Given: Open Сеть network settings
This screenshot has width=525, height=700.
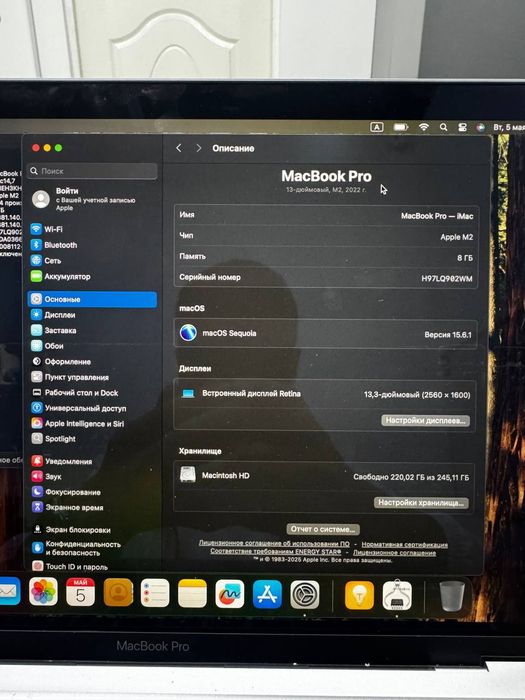Looking at the screenshot, I should pos(53,261).
